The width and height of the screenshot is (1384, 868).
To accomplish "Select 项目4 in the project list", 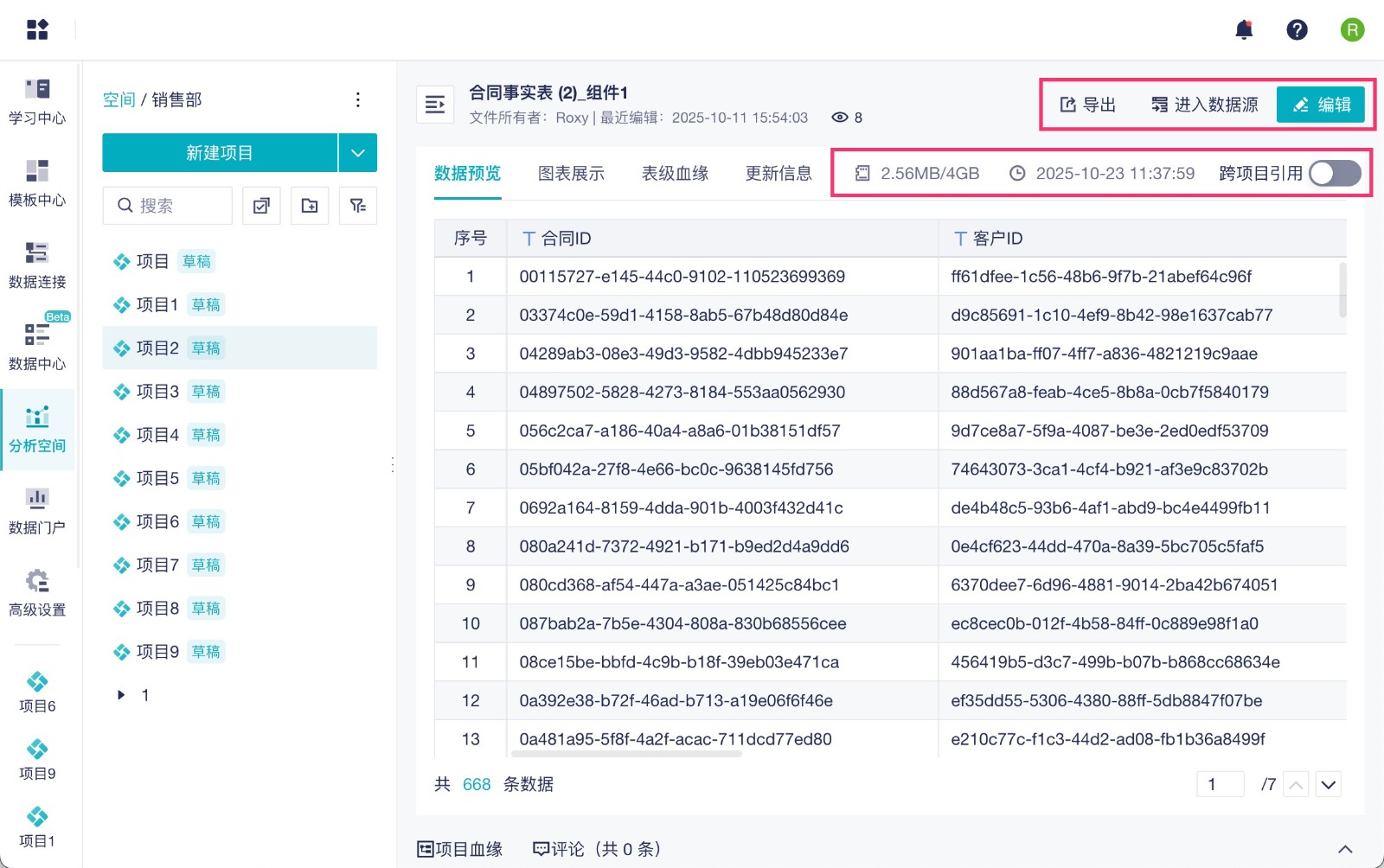I will pyautogui.click(x=240, y=435).
